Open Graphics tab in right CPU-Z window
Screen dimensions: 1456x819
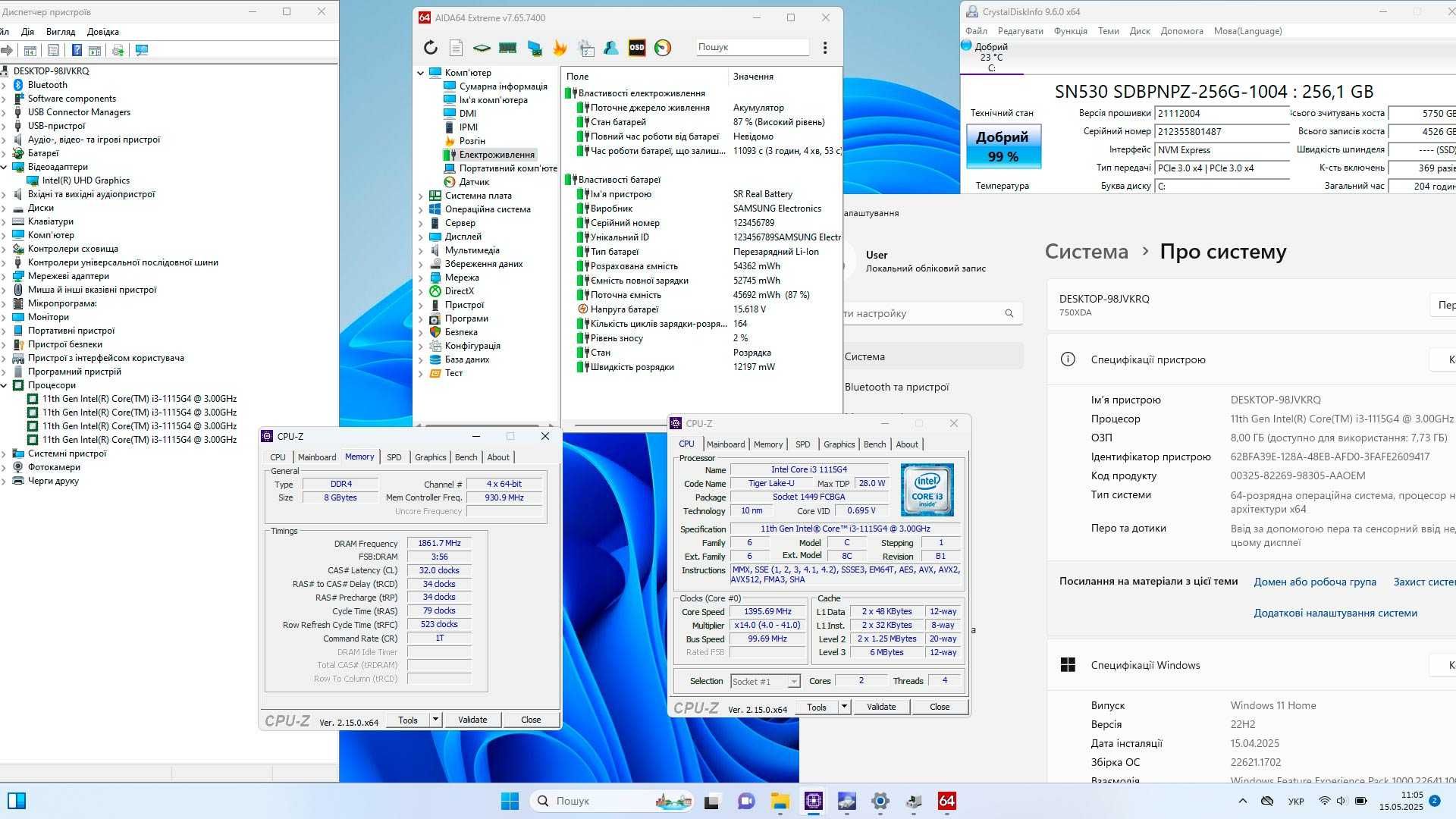point(839,444)
